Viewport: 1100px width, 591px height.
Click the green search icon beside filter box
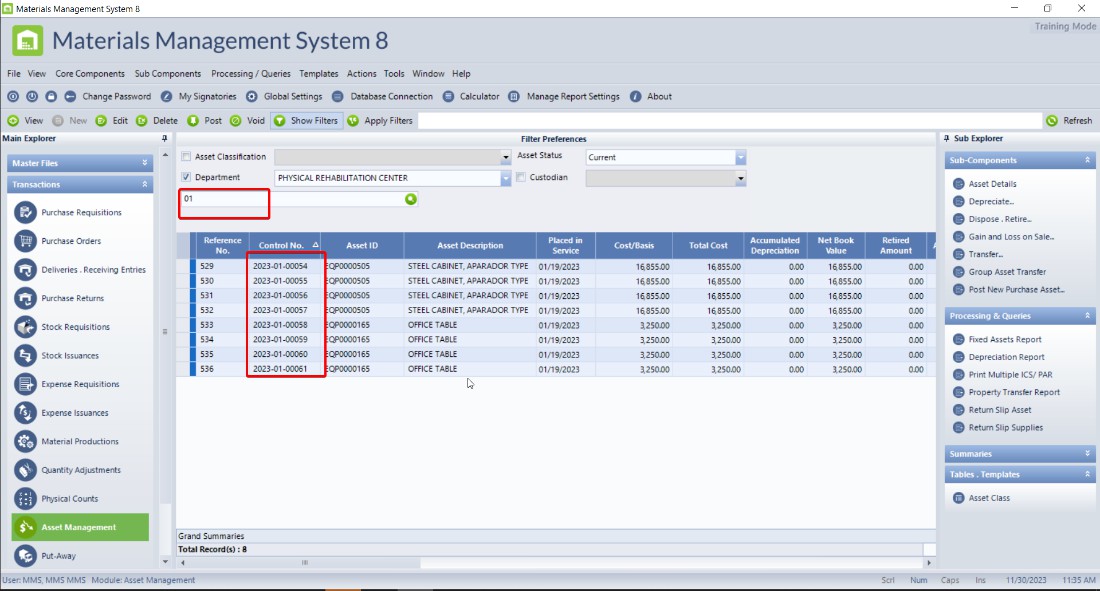(x=410, y=199)
